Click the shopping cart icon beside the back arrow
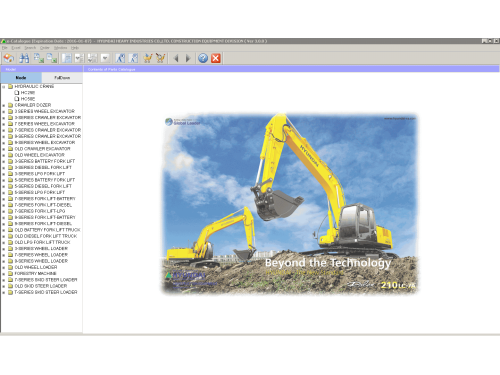This screenshot has width=500, height=375. tap(161, 58)
